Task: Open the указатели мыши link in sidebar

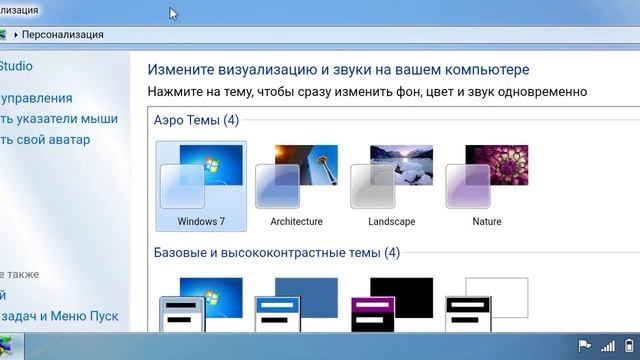Action: pos(59,119)
